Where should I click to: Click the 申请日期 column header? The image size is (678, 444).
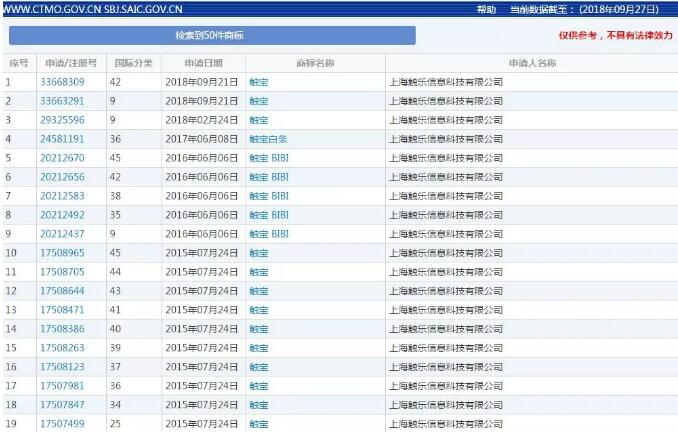(204, 63)
